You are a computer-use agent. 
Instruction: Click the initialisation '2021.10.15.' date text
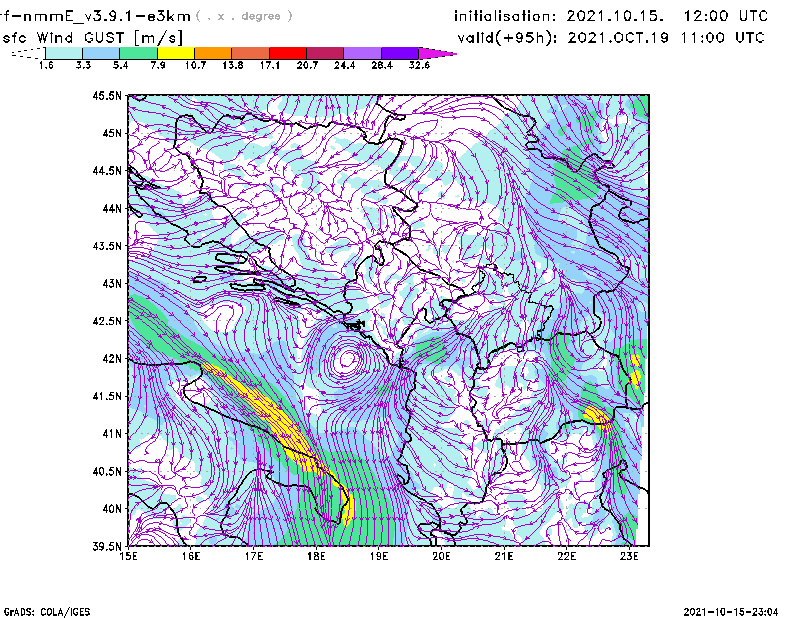click(x=615, y=16)
